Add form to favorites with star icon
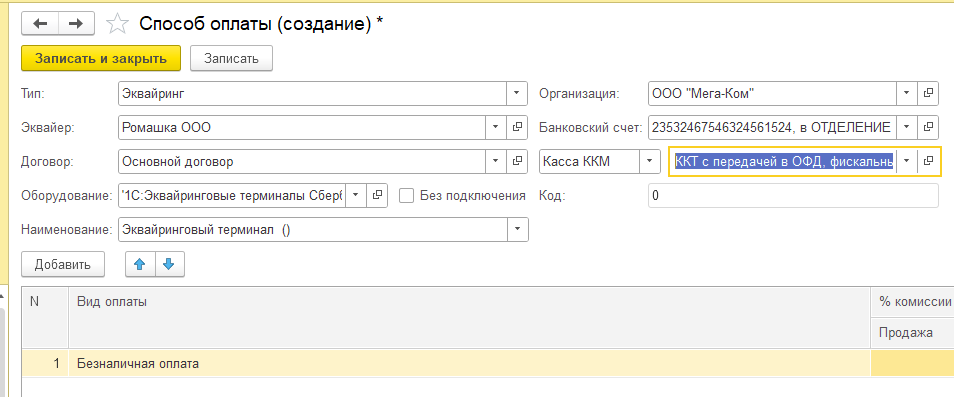The height and width of the screenshot is (397, 954). tap(117, 24)
